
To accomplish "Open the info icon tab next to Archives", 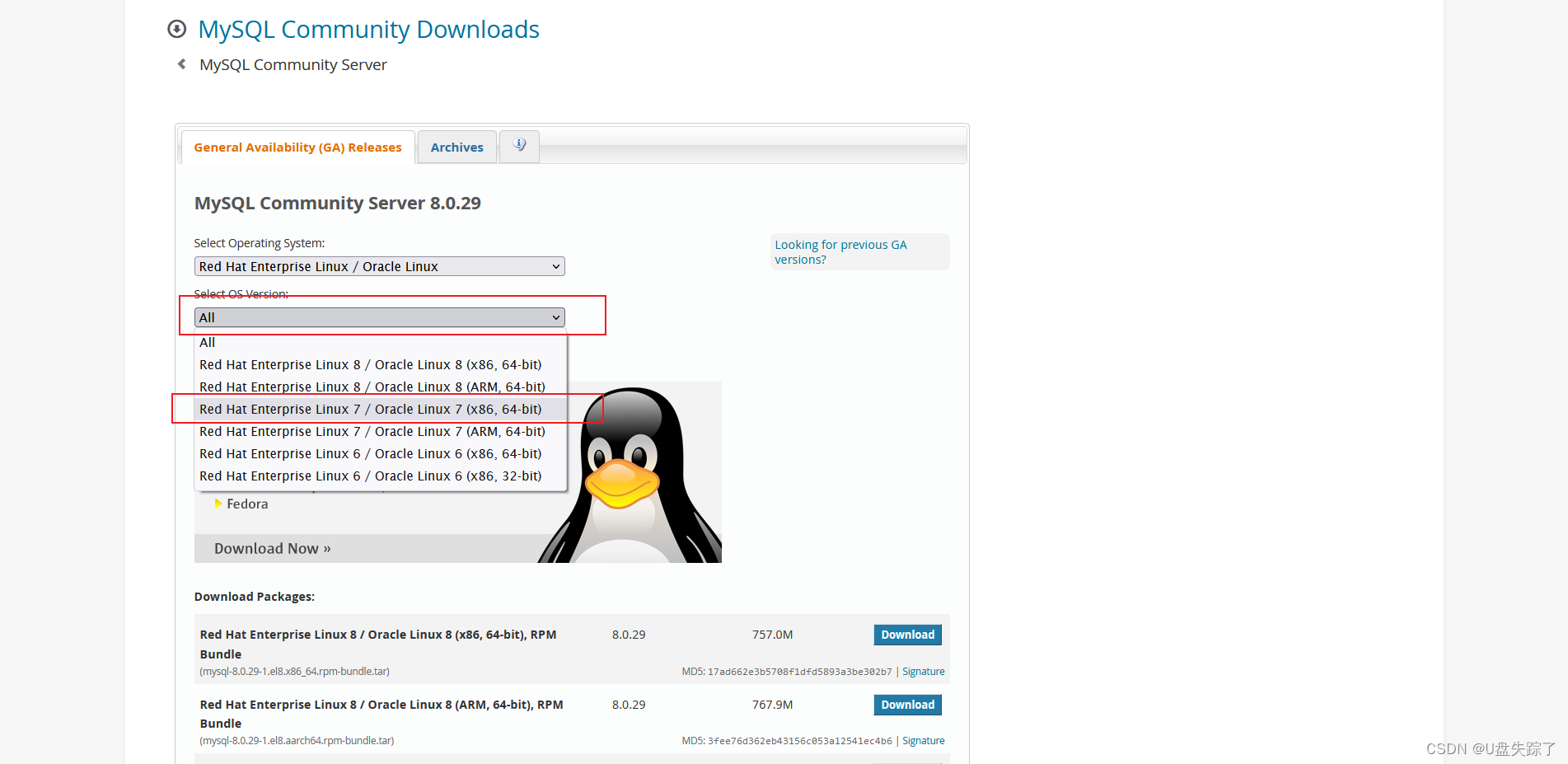I will pos(518,146).
